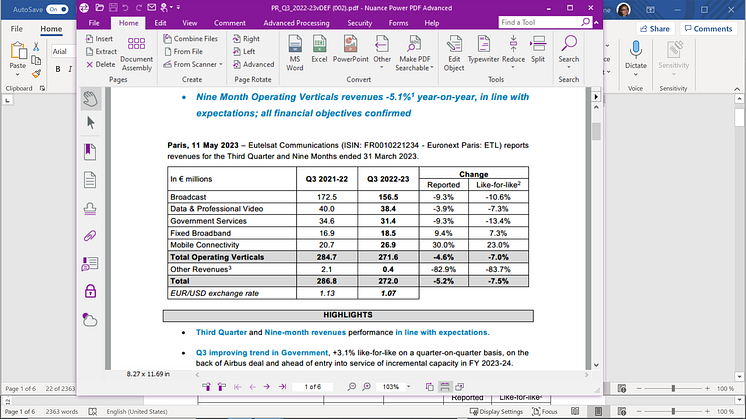Select the arrow Select tool in the sidebar
The height and width of the screenshot is (419, 746).
[x=90, y=123]
